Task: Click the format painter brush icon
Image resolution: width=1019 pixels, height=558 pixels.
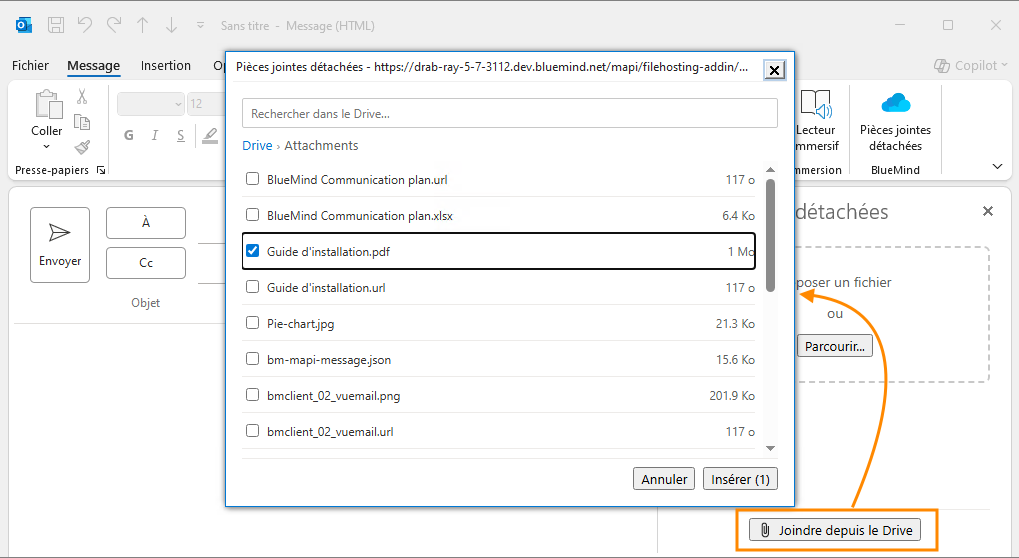Action: point(82,147)
